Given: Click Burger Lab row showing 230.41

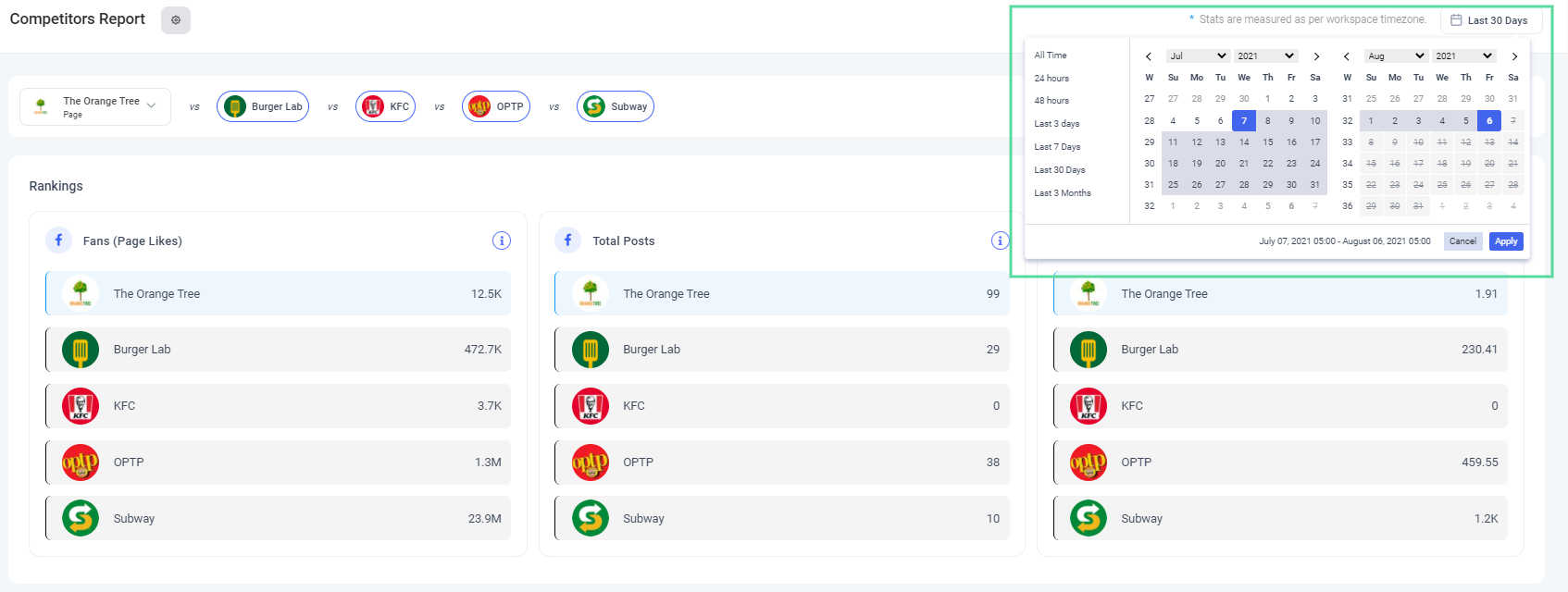Looking at the screenshot, I should point(1280,350).
